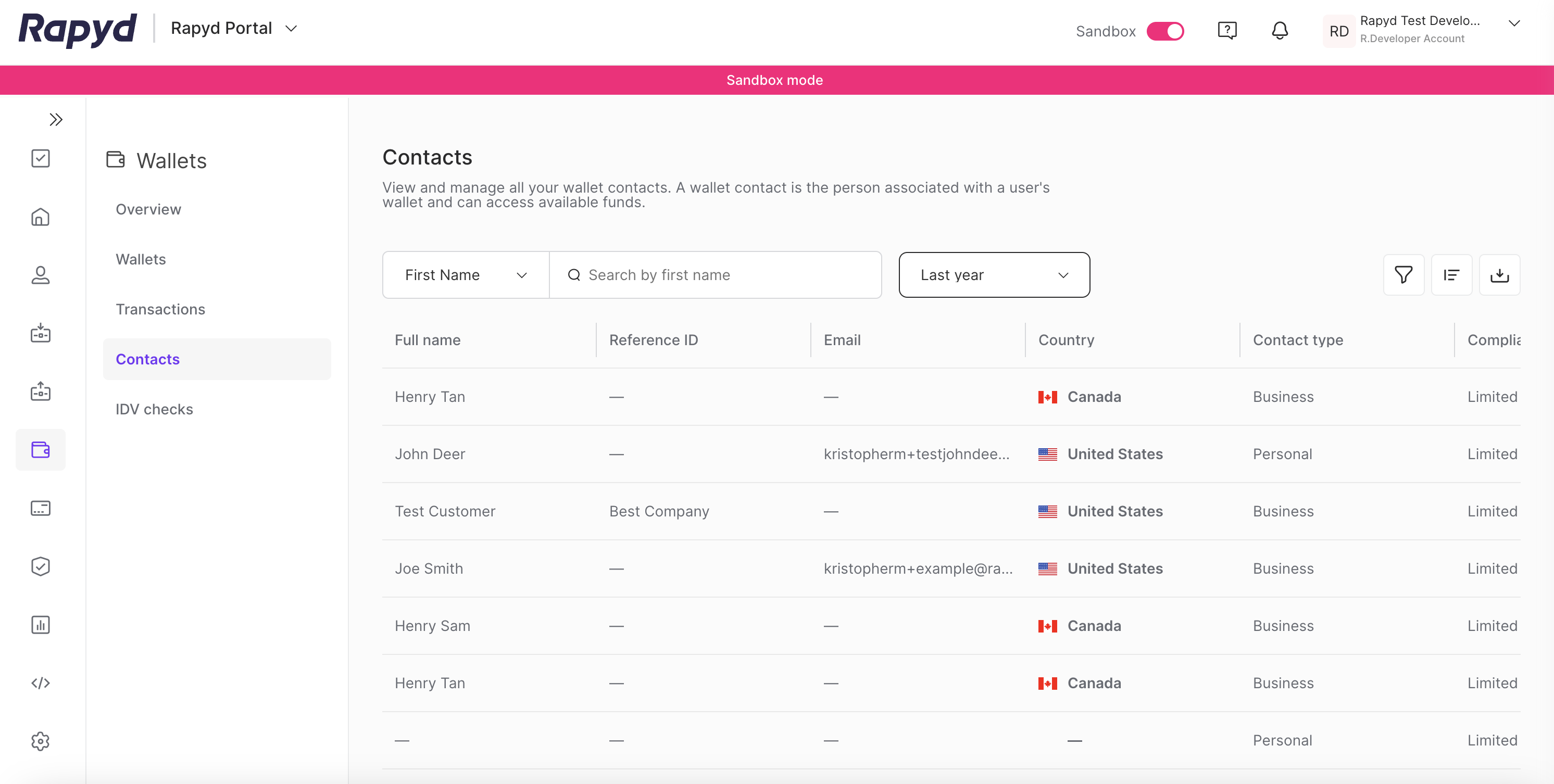Viewport: 1554px width, 784px height.
Task: Open the Test Customer contact row
Action: [x=445, y=511]
